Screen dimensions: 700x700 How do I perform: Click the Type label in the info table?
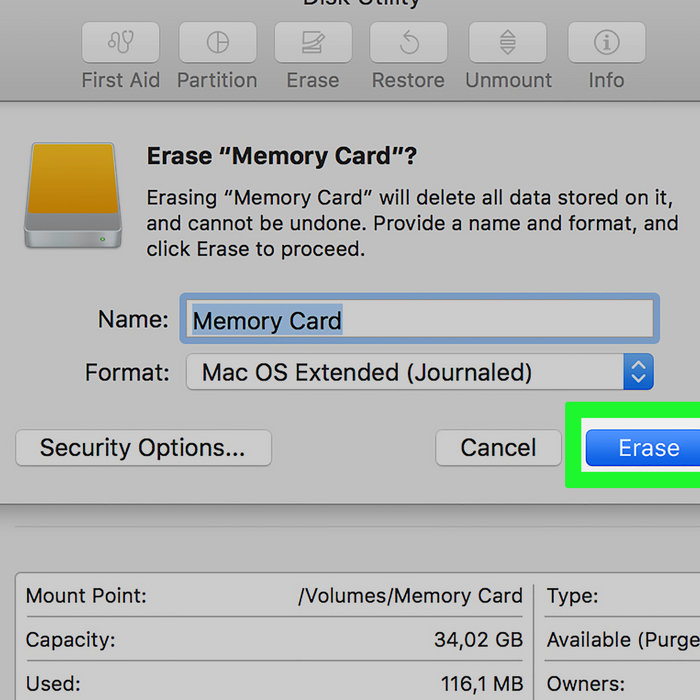click(572, 596)
